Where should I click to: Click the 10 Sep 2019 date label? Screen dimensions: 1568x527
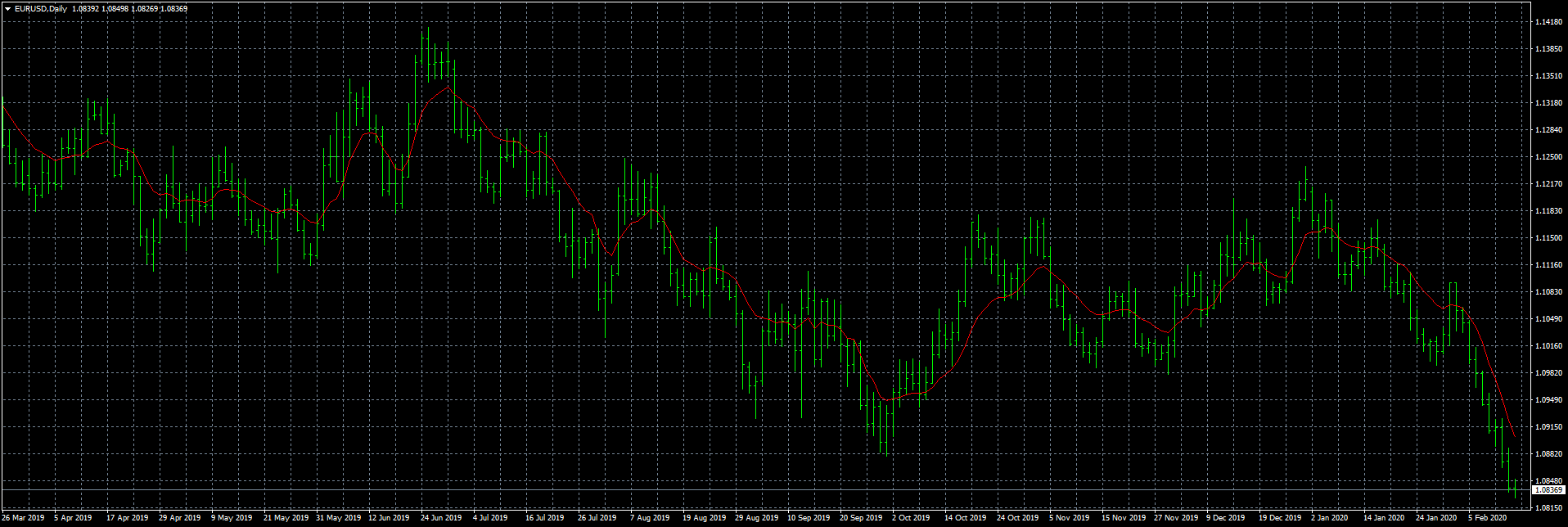(x=809, y=518)
